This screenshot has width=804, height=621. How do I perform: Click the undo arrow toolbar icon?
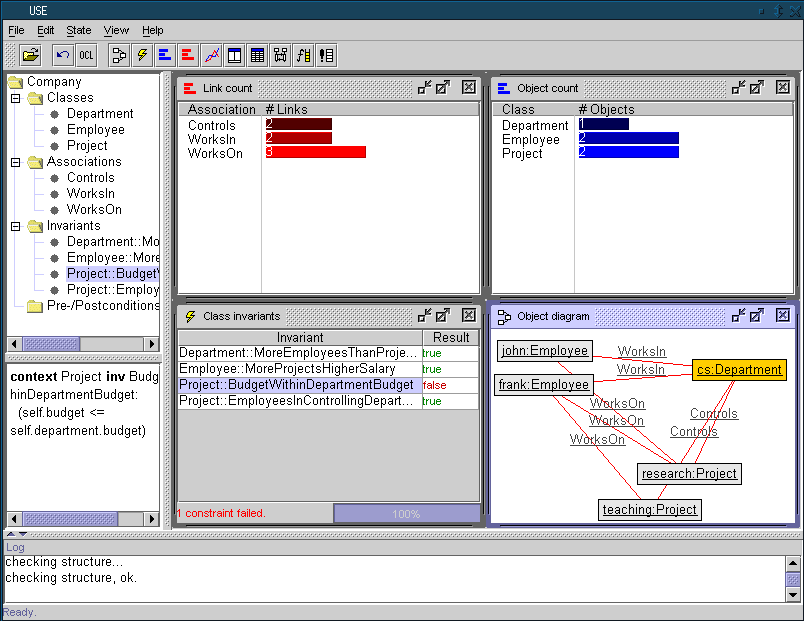63,54
